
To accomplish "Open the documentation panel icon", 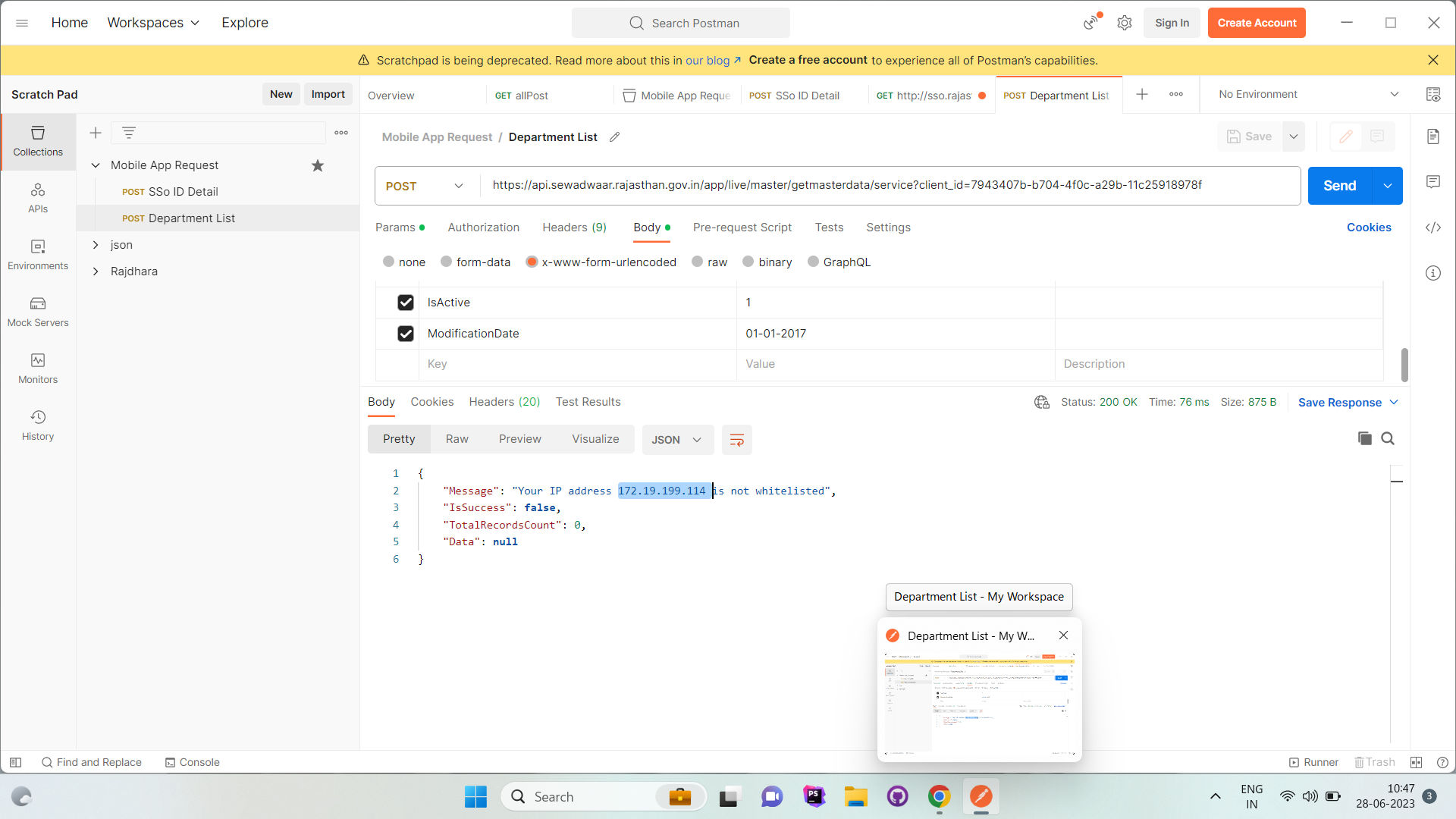I will coord(1433,136).
